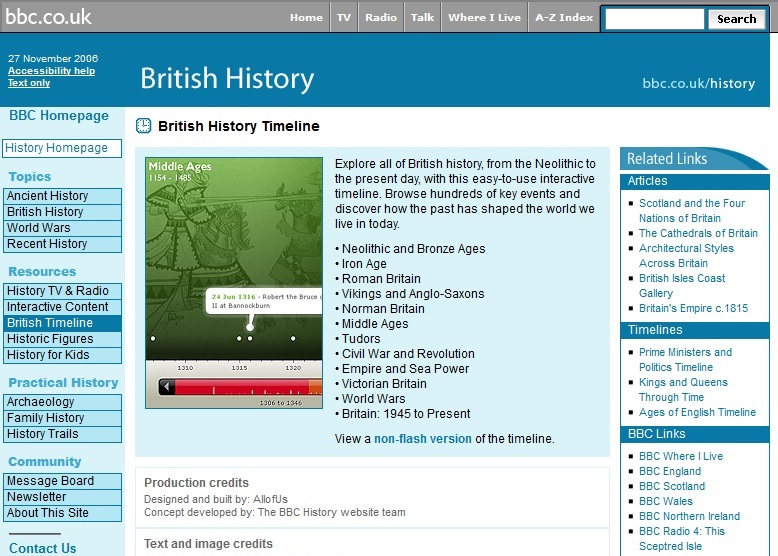This screenshot has height=556, width=778.
Task: Open History TV & Radio
Action: tap(63, 291)
